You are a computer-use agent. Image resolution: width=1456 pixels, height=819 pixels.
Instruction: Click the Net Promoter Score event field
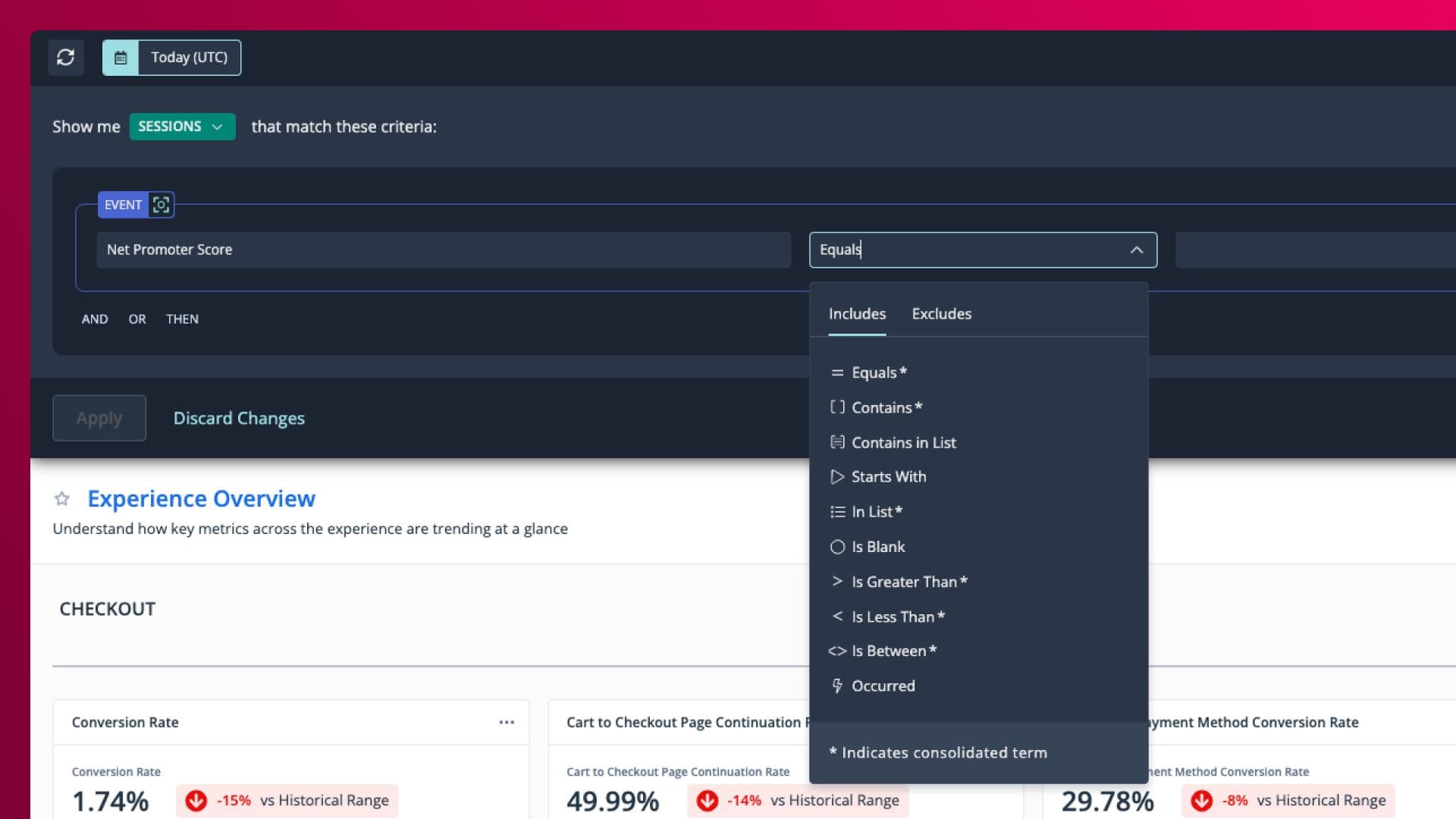click(x=443, y=250)
